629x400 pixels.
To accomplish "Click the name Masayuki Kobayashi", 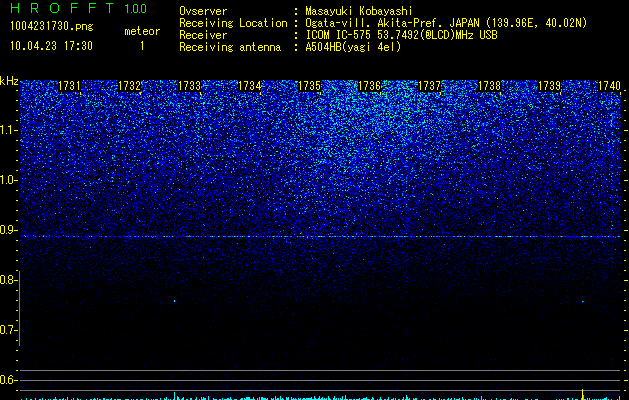I will pyautogui.click(x=359, y=12).
